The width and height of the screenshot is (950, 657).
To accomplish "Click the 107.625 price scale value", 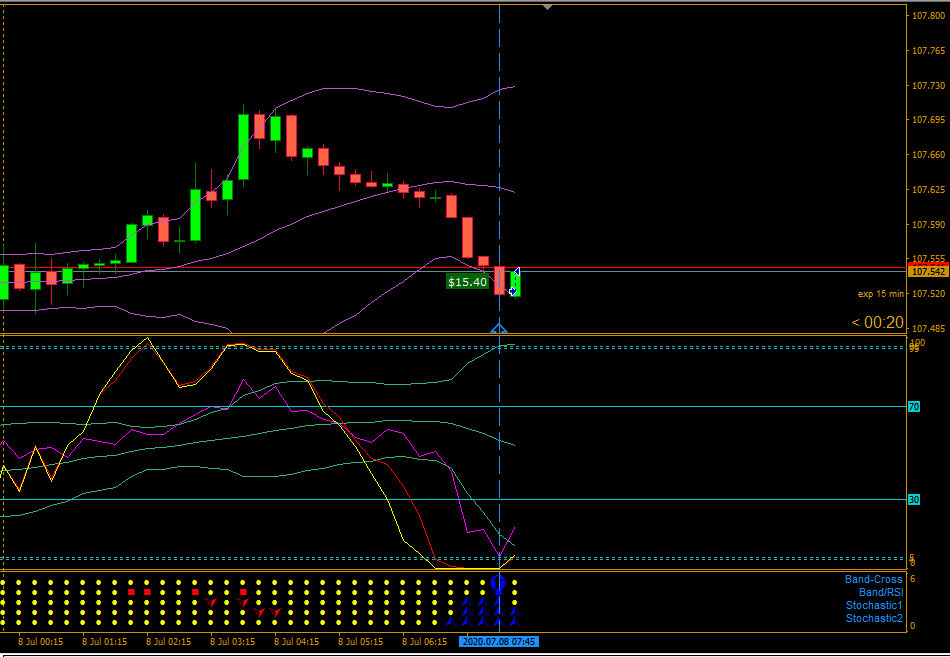I will 929,190.
